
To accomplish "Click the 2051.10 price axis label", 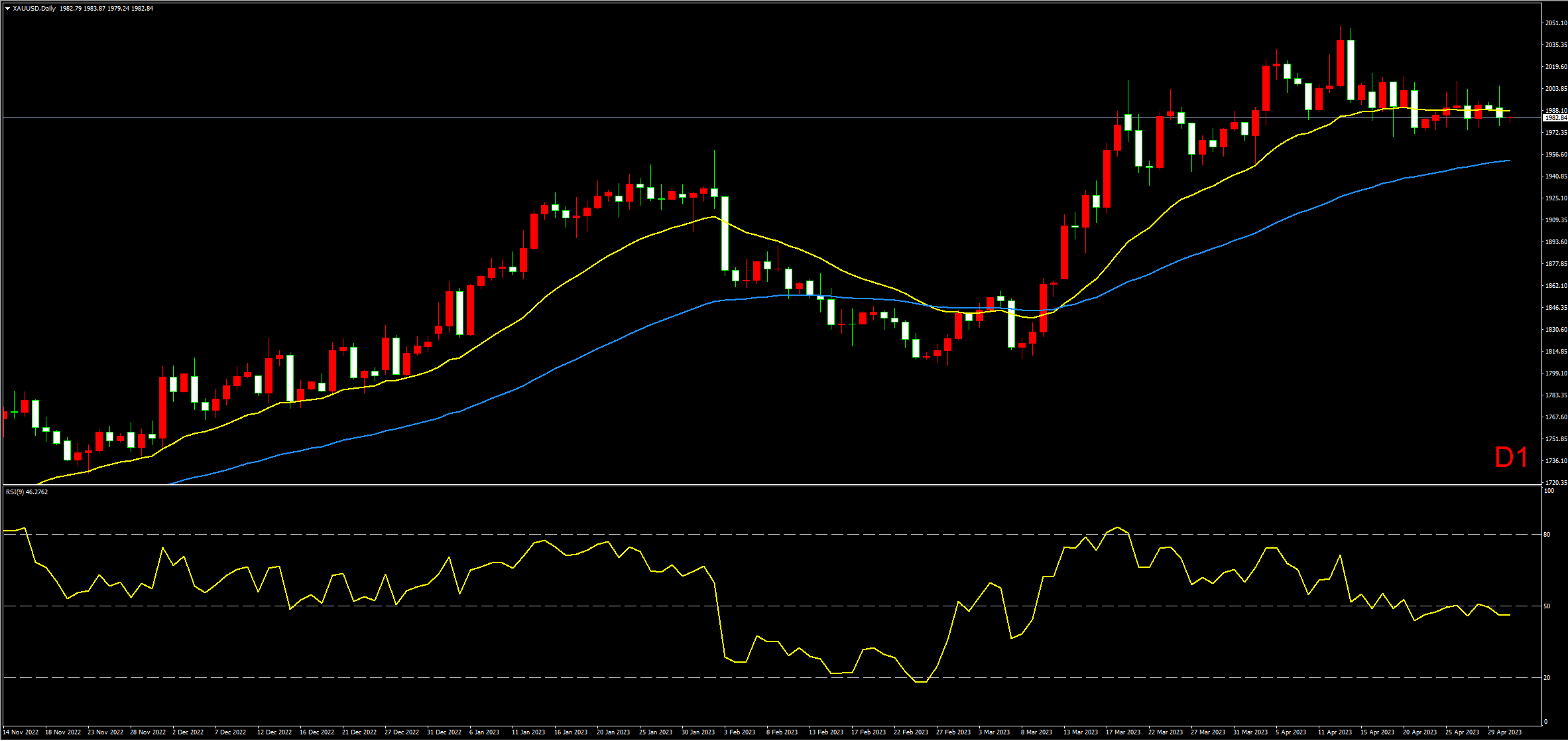I will coord(1555,23).
